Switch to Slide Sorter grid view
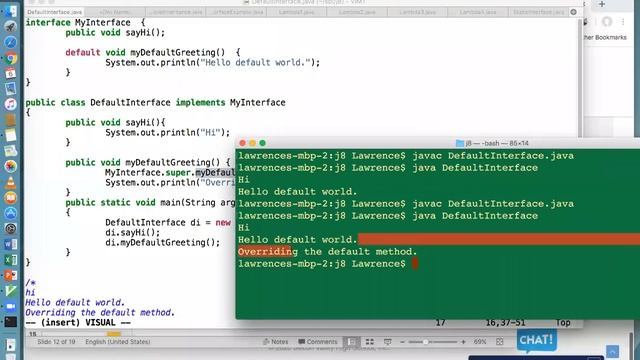The height and width of the screenshot is (360, 640). [369, 342]
